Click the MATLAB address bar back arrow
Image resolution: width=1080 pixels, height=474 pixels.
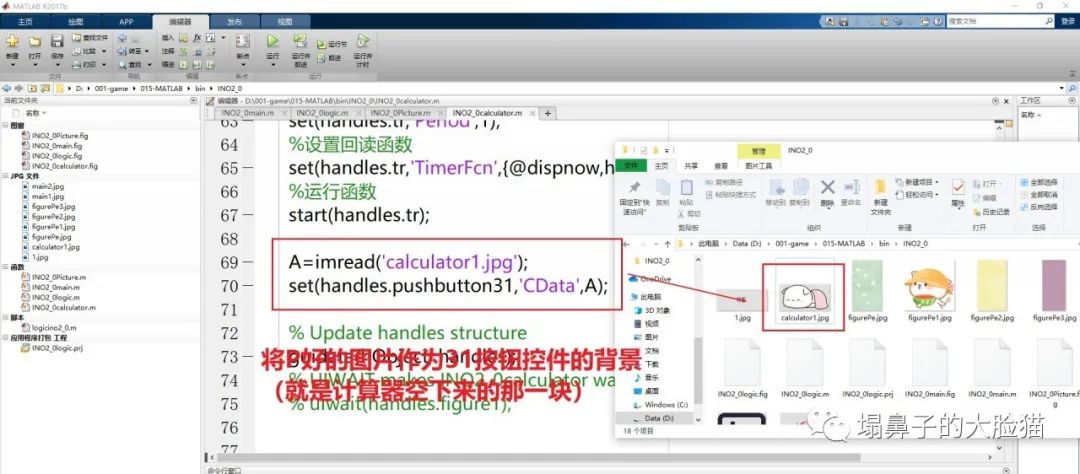[7, 88]
